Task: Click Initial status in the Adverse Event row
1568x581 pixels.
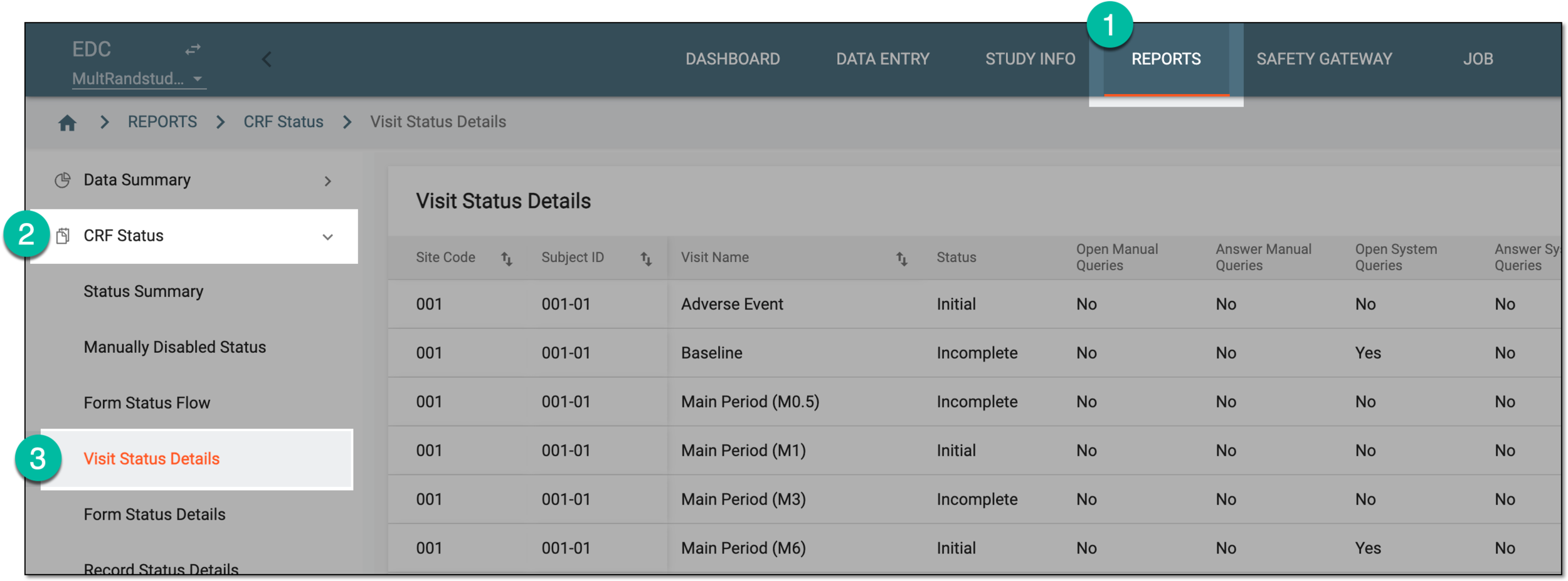Action: (956, 305)
